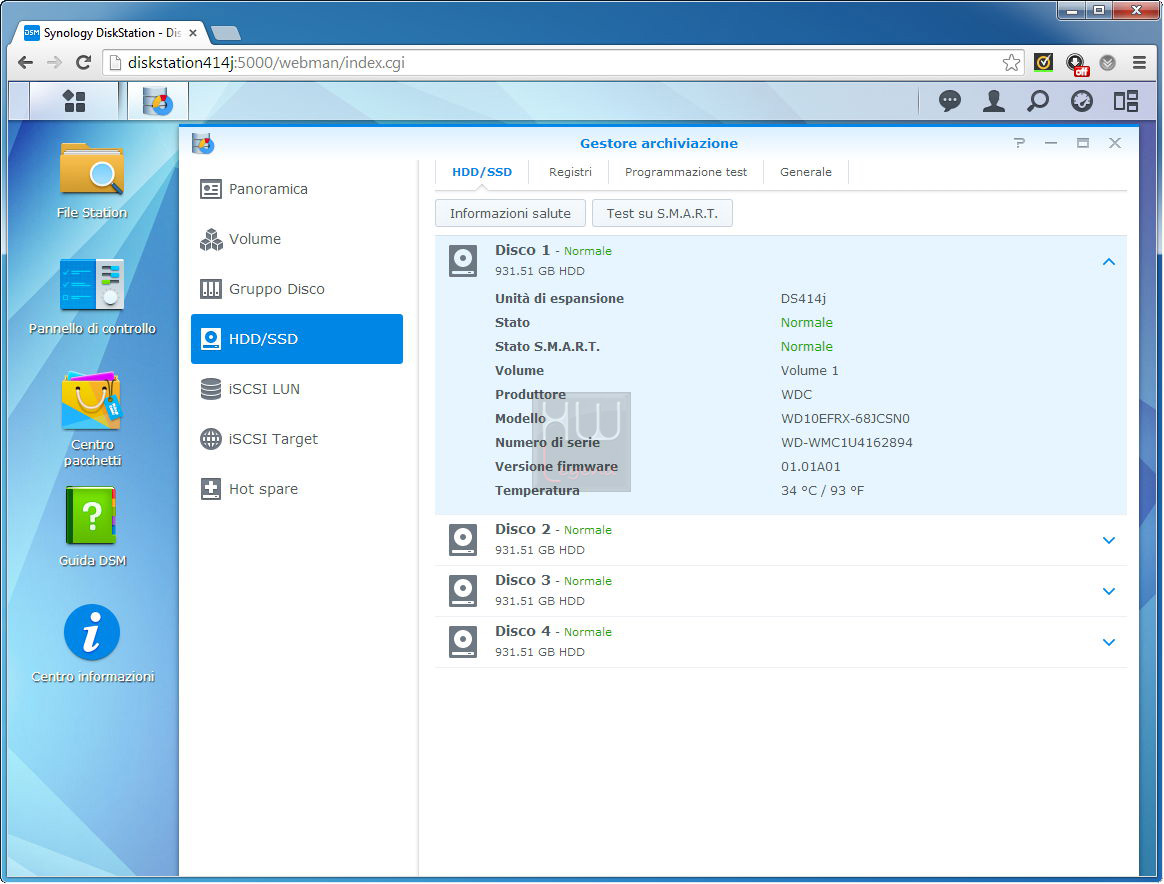This screenshot has height=884, width=1164.
Task: Open the widgets panel icon
Action: (x=1125, y=101)
